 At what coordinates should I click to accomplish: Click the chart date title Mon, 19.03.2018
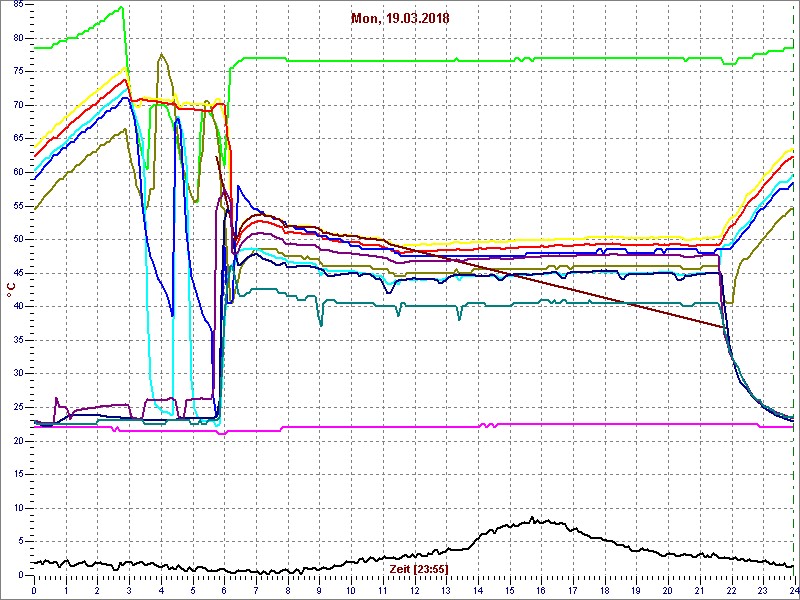(x=400, y=19)
